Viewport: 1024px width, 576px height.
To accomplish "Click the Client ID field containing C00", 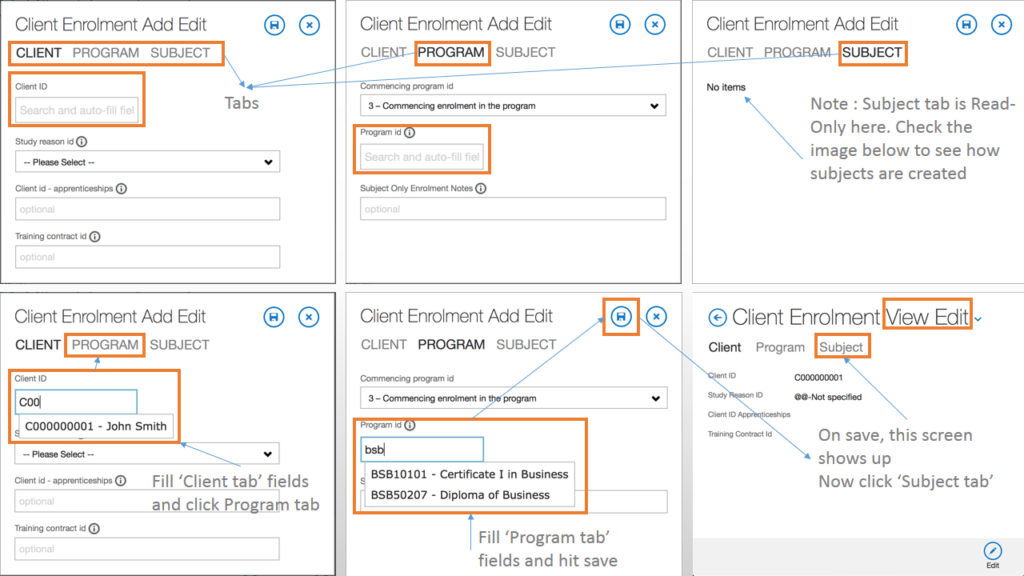I will pos(76,402).
